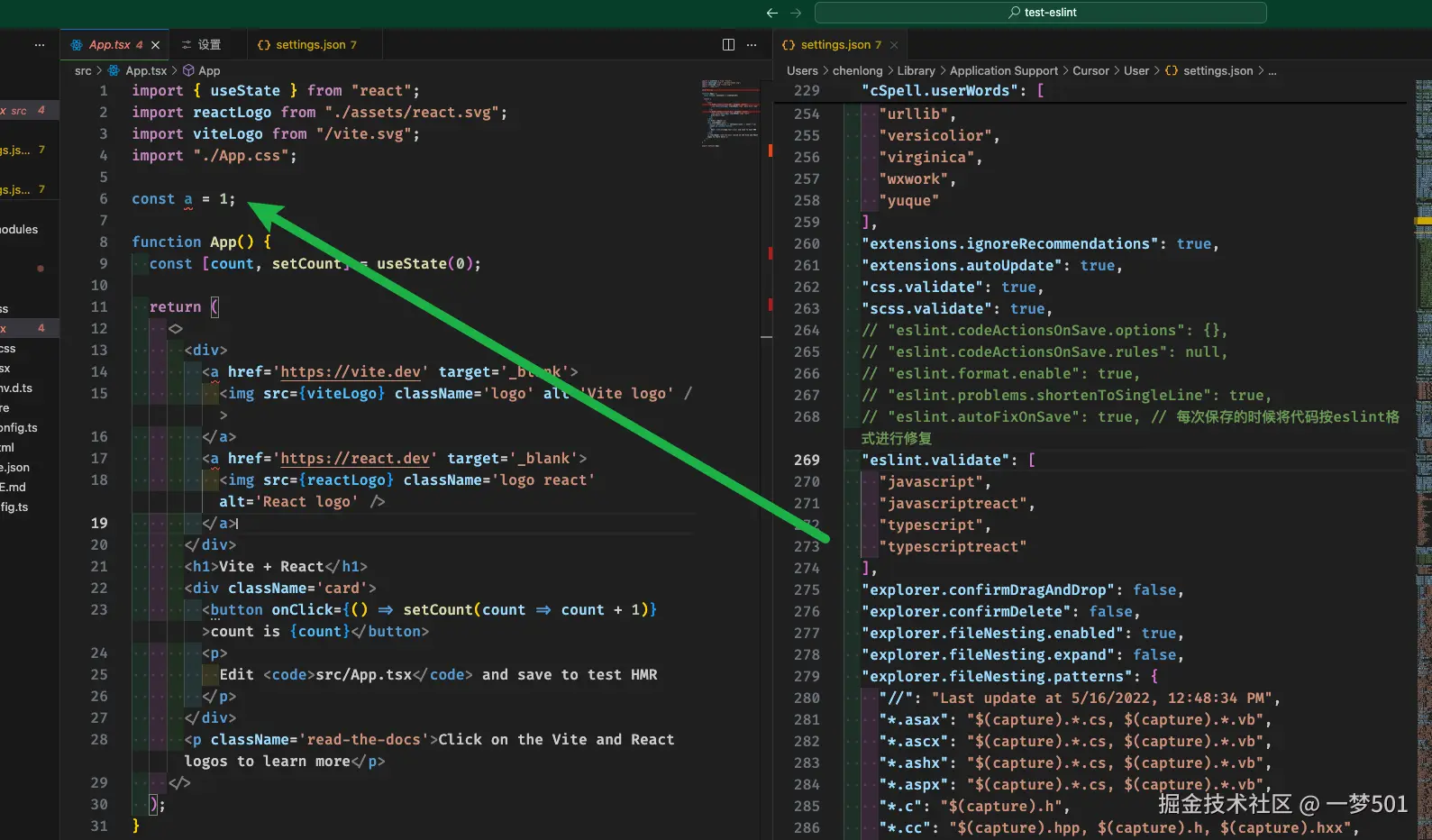Open the sidebar's ellipsis views menu
Image resolution: width=1432 pixels, height=840 pixels.
click(40, 45)
